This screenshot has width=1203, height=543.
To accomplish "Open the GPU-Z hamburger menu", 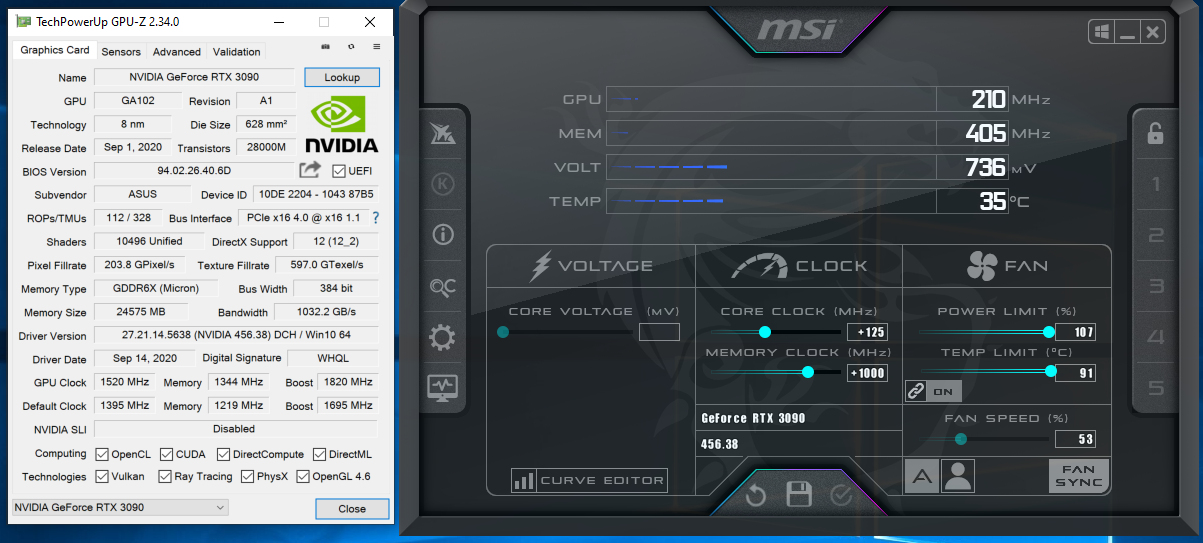I will [377, 47].
